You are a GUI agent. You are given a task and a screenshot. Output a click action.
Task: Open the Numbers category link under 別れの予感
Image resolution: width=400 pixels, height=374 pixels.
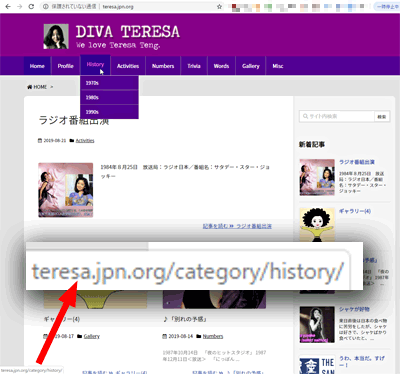[x=213, y=336]
